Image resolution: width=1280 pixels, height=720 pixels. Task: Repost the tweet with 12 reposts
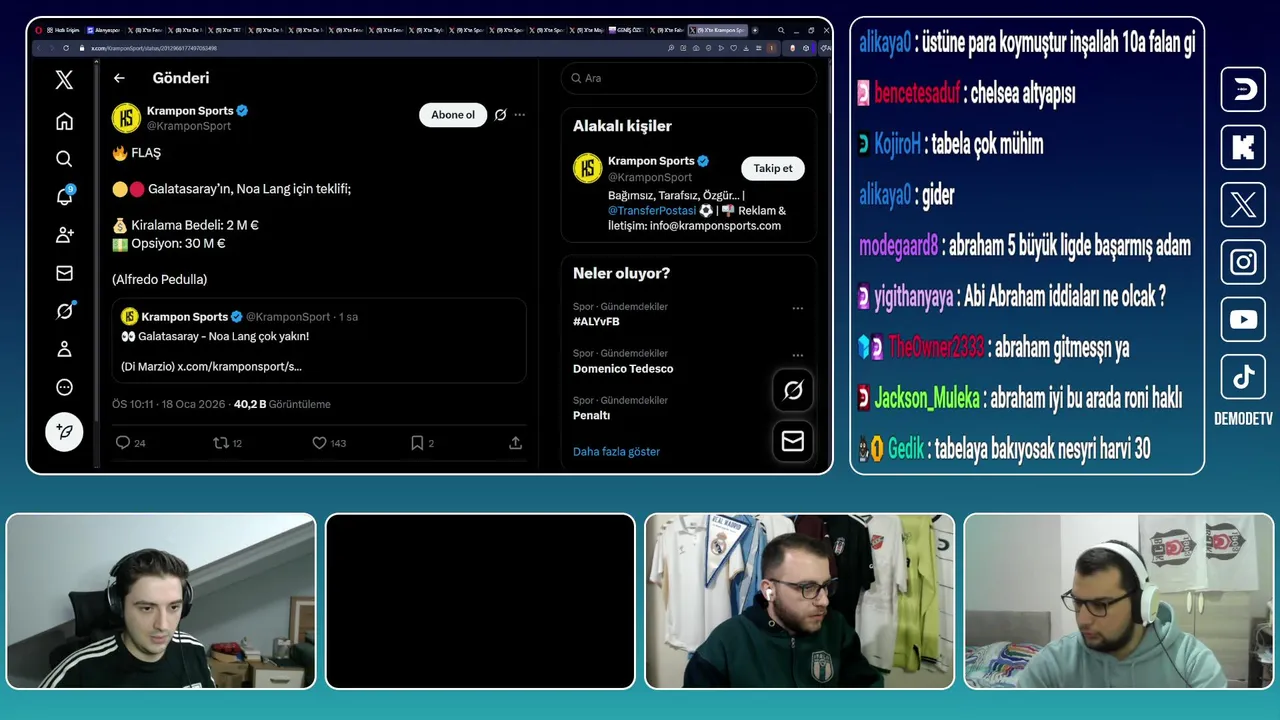tap(228, 443)
